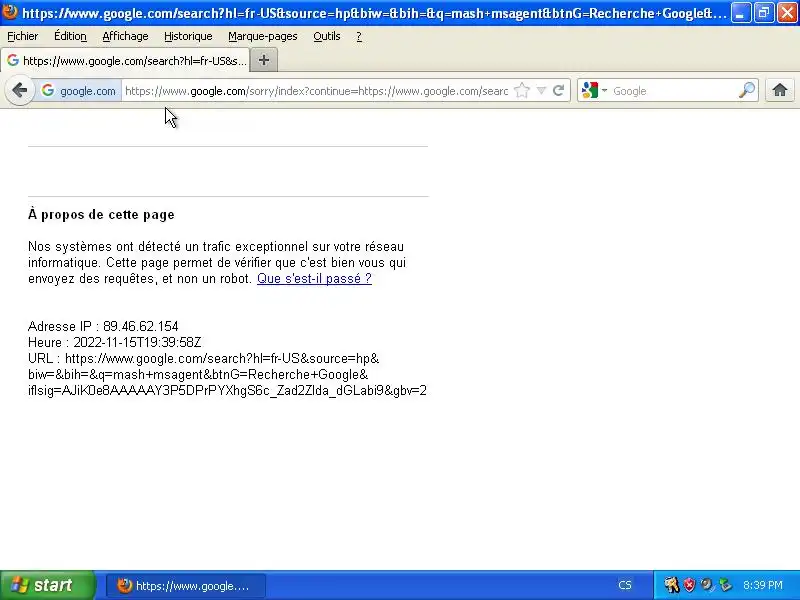This screenshot has height=600, width=800.
Task: Click the grey round tray icon
Action: pos(707,585)
